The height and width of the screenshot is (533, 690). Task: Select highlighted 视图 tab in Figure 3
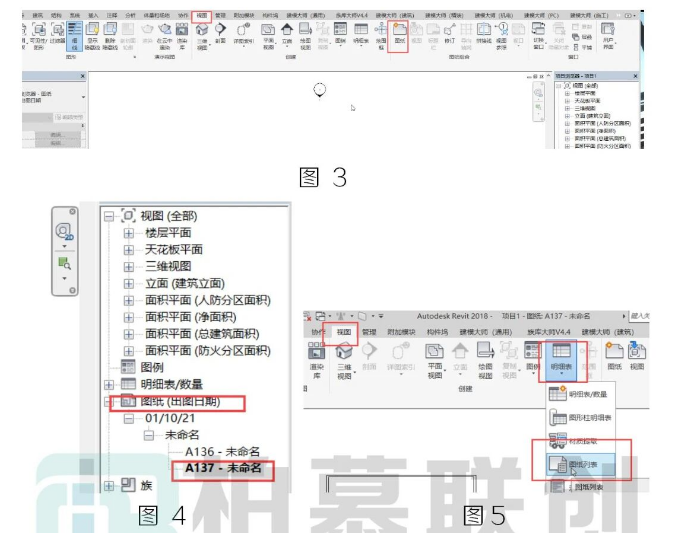coord(202,16)
